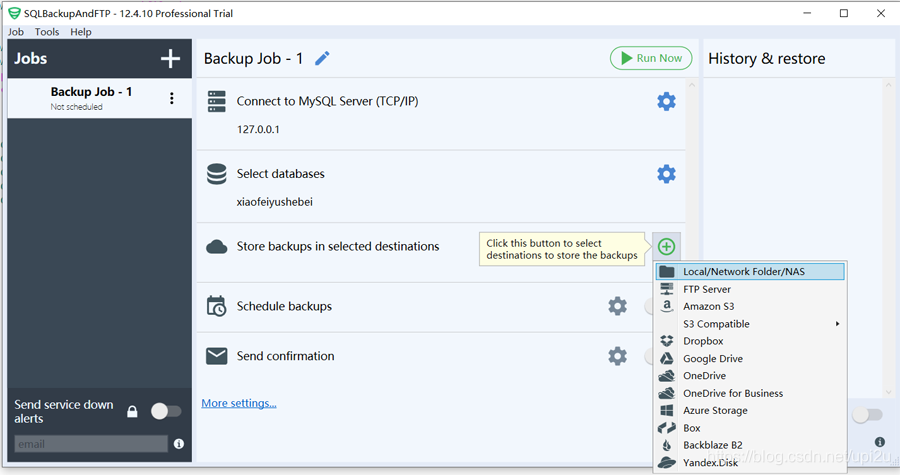Viewport: 900px width, 475px height.
Task: Open Select databases settings gear
Action: [666, 174]
